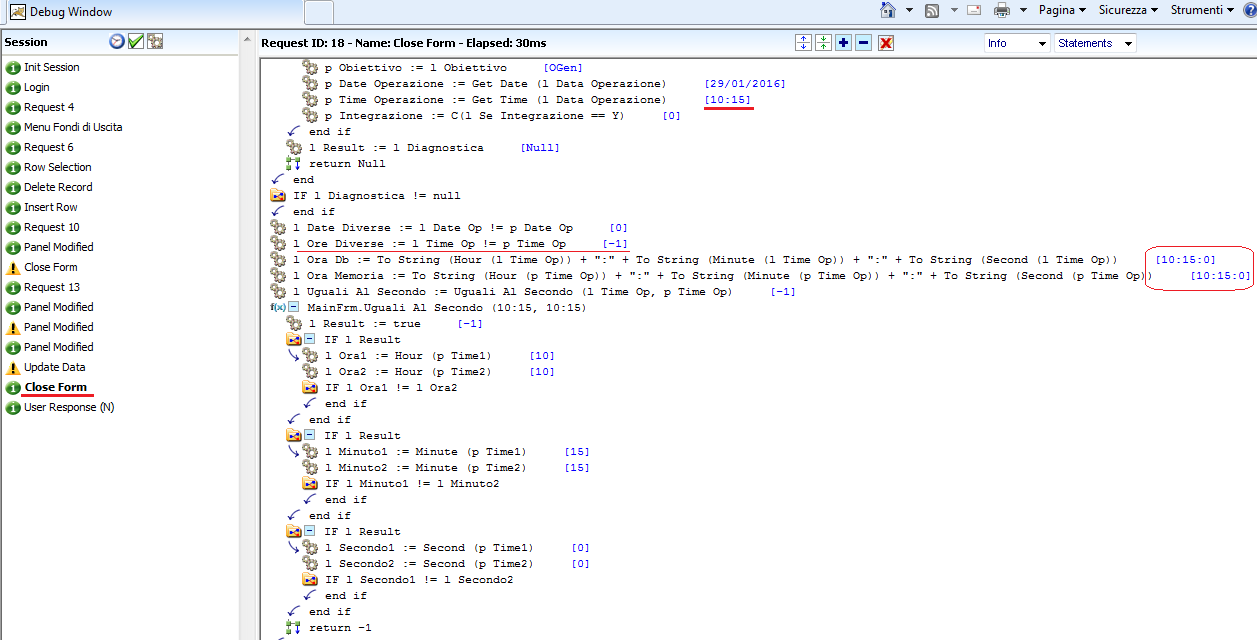This screenshot has width=1257, height=640.
Task: Click the blue minus icon in request toolbar
Action: point(864,42)
